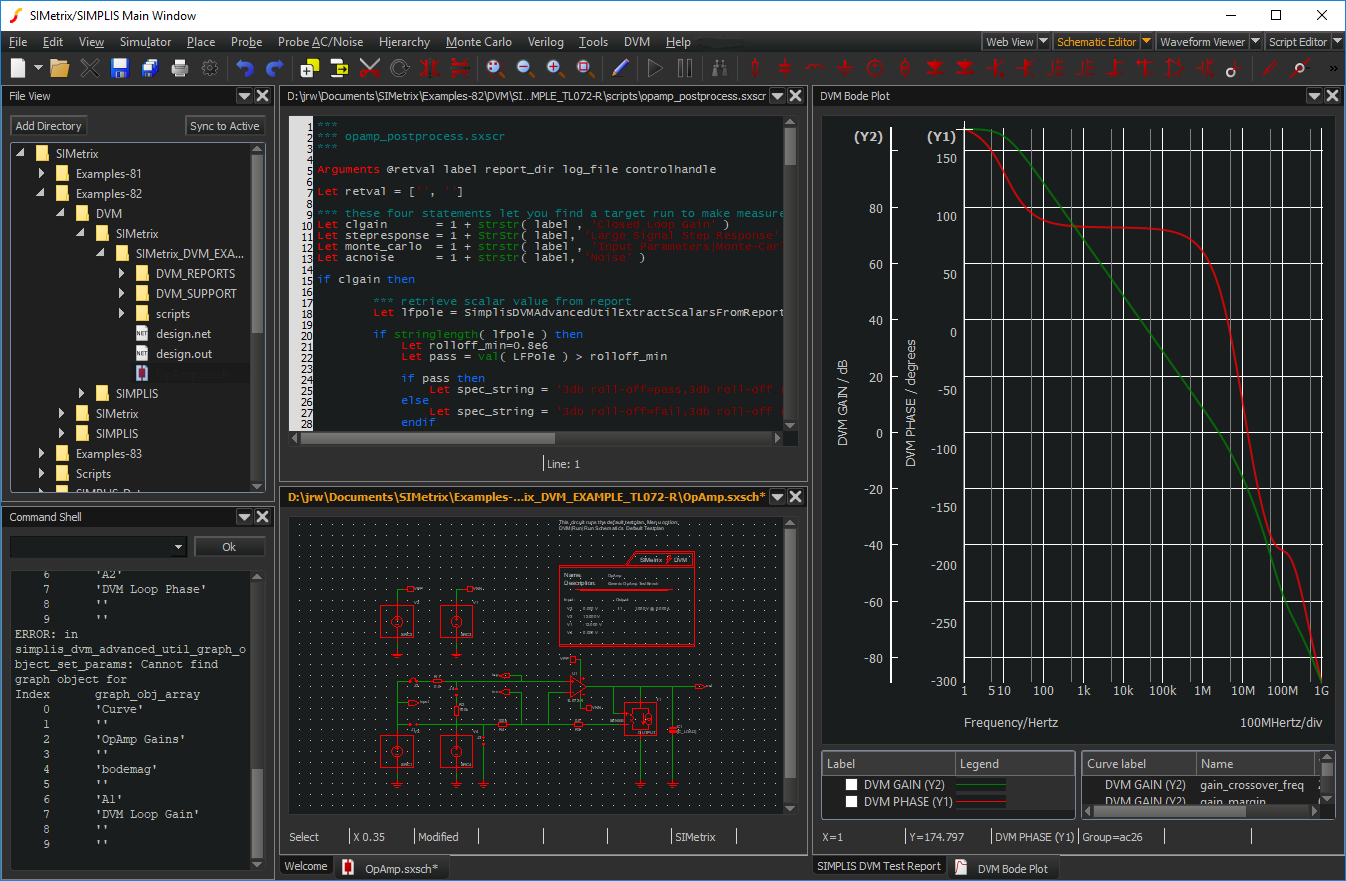
Task: Toggle the DVM GAIN (Y2) checkbox
Action: click(852, 785)
